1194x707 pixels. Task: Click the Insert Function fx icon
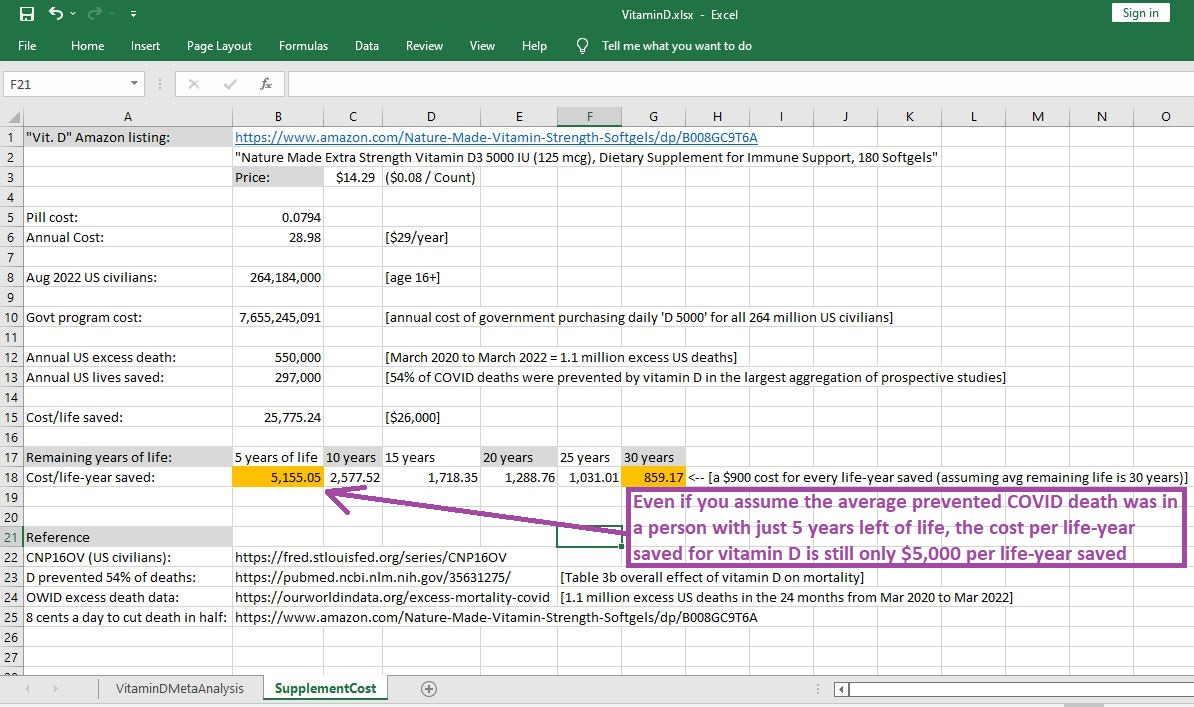tap(266, 84)
